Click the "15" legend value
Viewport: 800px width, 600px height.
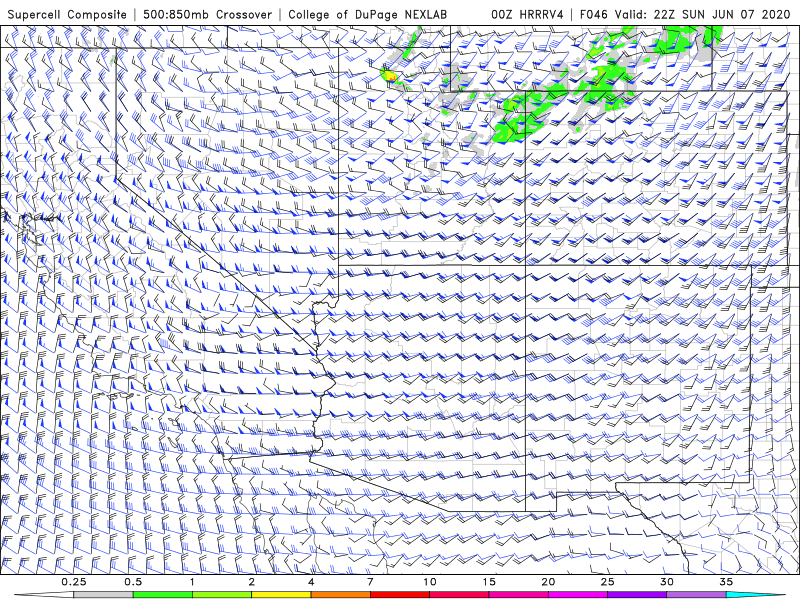coord(489,582)
